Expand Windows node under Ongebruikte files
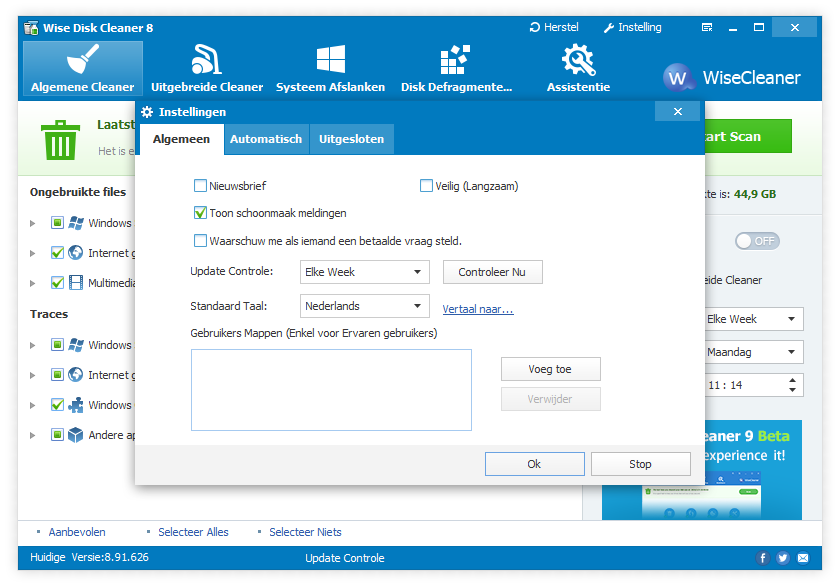 point(32,223)
